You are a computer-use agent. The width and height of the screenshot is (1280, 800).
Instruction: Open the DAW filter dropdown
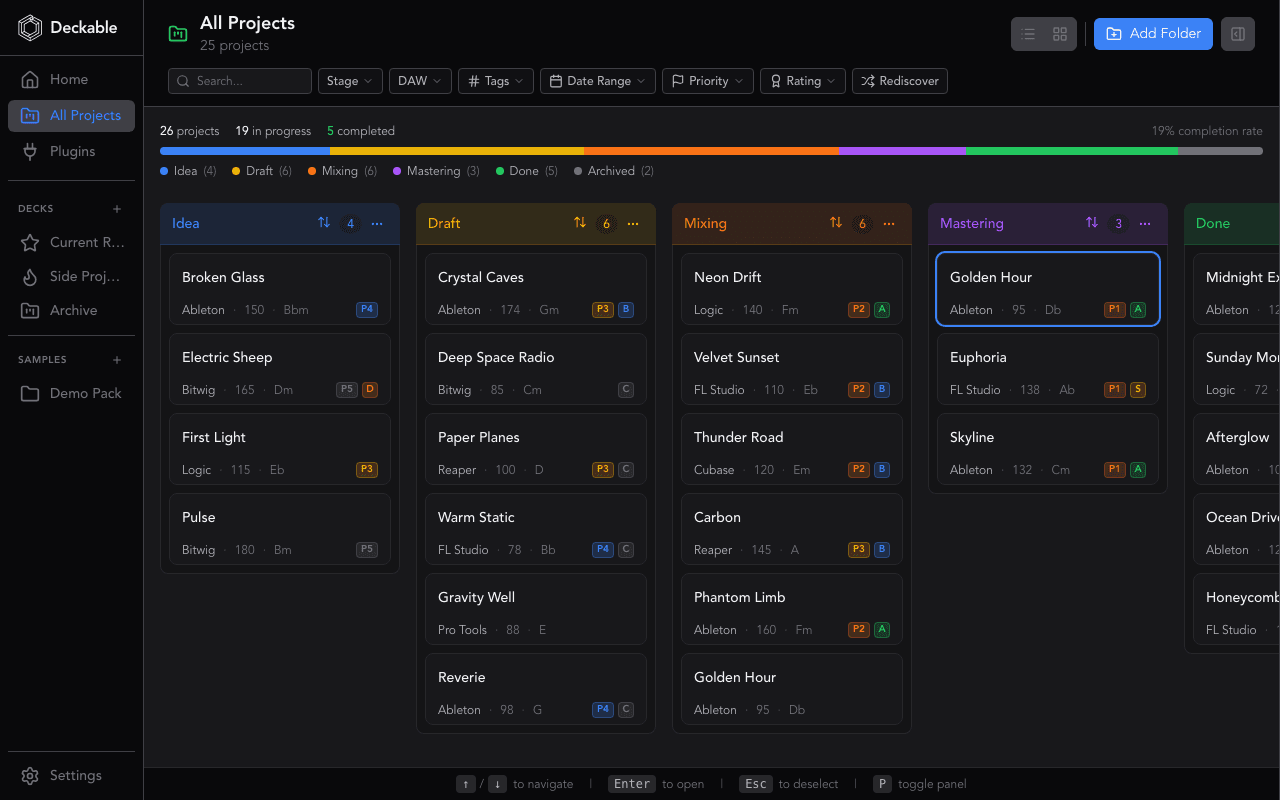420,81
